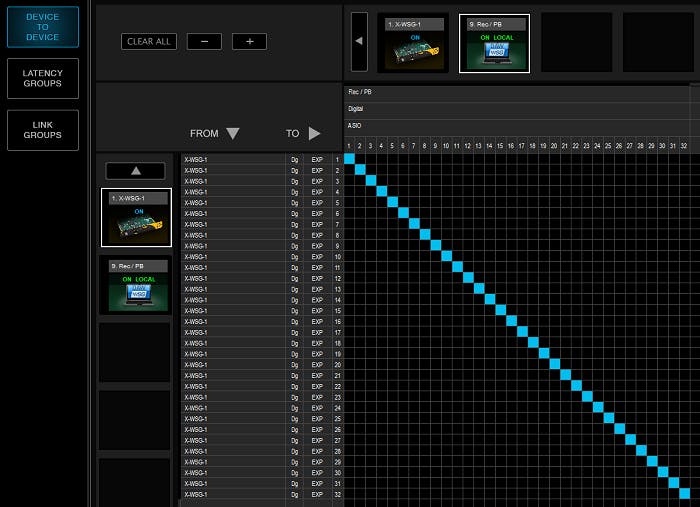
Task: Toggle the patch at row 1, column 1
Action: [x=349, y=159]
